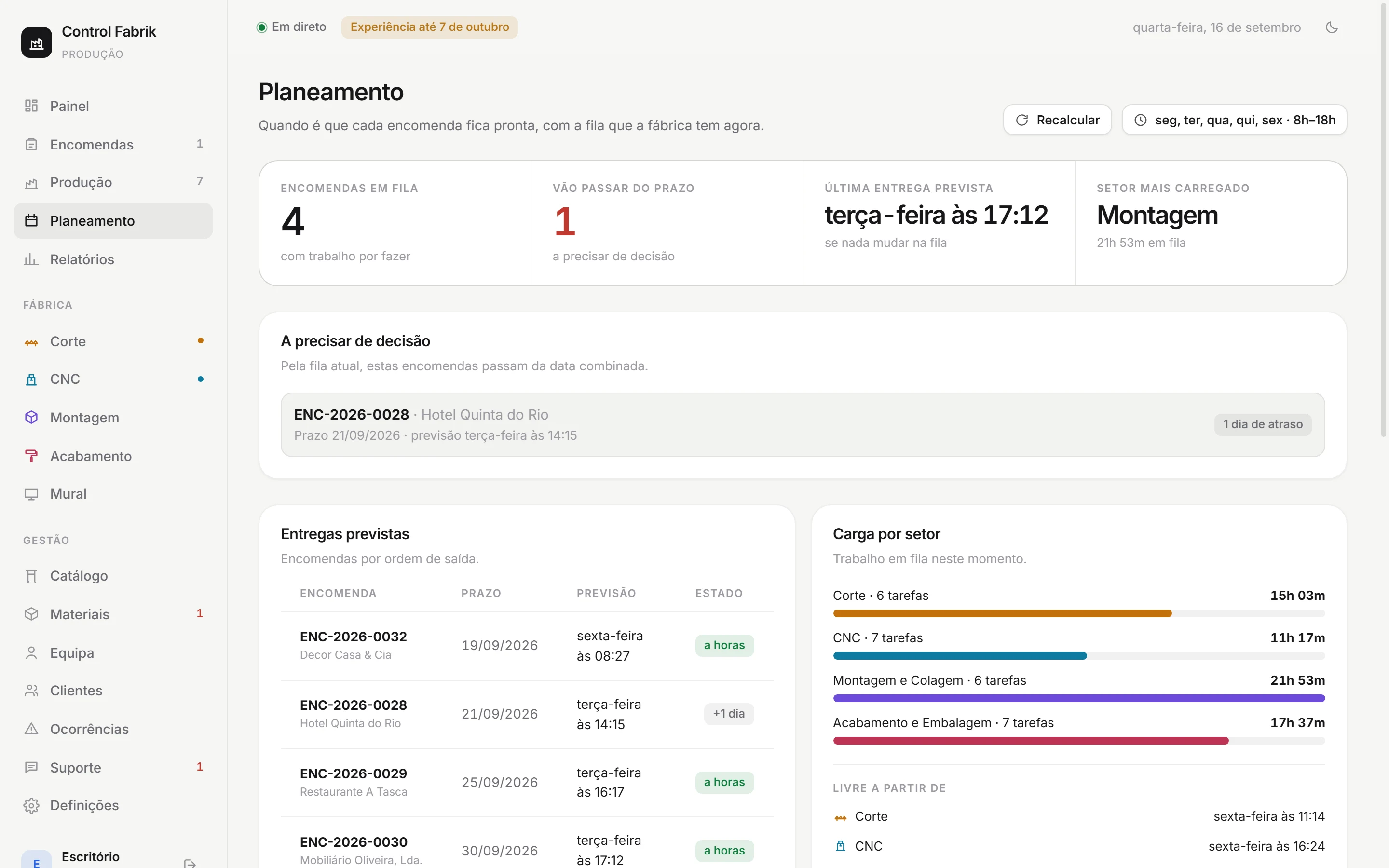Go to the Clientes page

tap(113, 691)
